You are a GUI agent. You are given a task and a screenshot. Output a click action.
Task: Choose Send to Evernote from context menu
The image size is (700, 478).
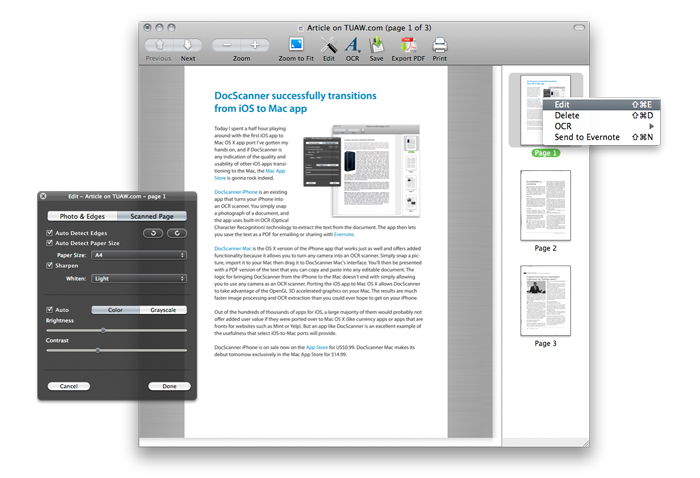(601, 137)
